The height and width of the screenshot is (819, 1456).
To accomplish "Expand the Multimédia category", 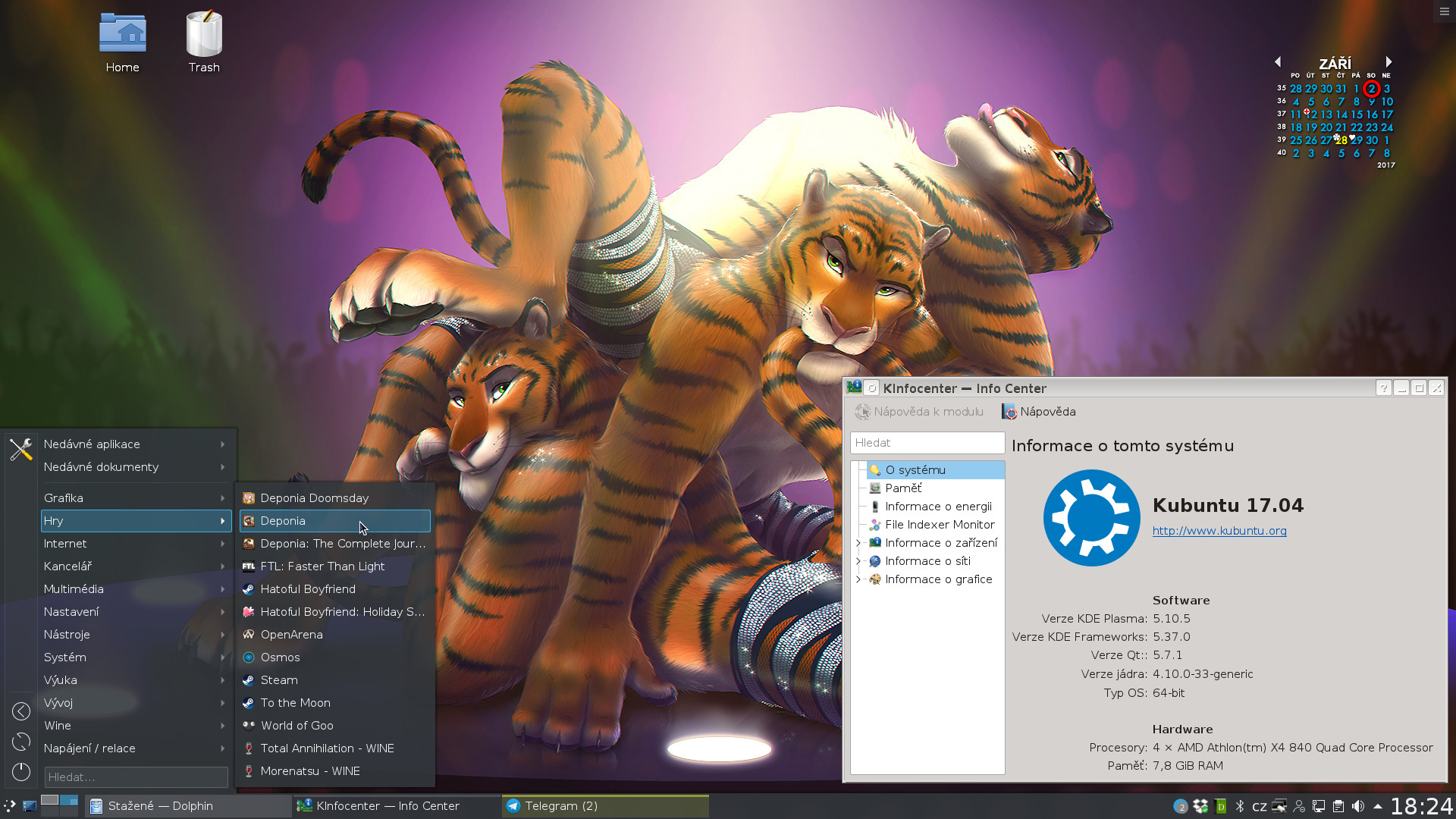I will click(136, 589).
